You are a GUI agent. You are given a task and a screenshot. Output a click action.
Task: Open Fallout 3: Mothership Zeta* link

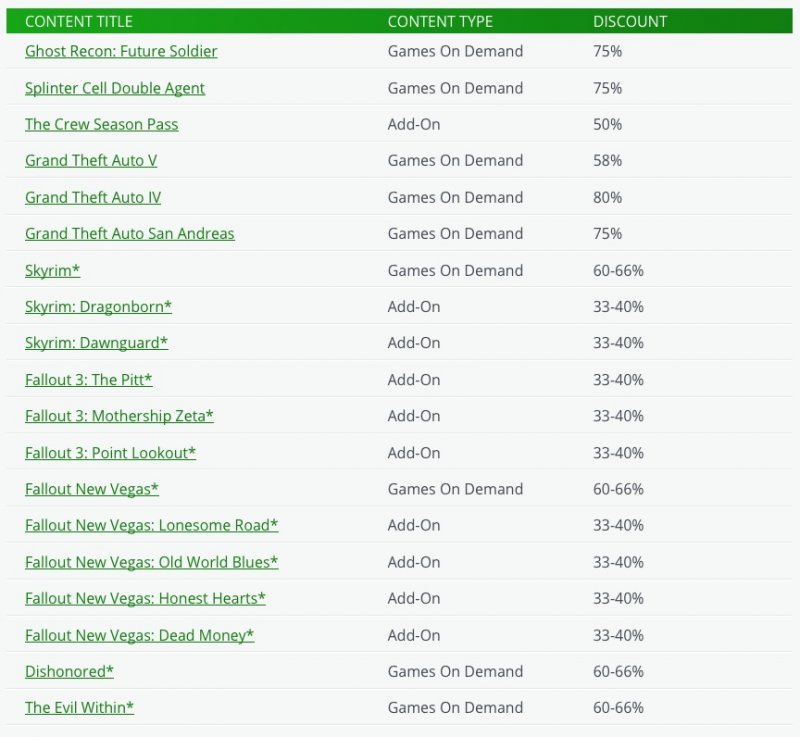pos(119,416)
